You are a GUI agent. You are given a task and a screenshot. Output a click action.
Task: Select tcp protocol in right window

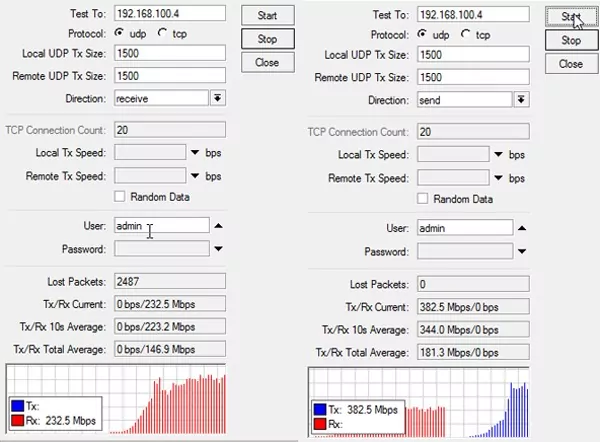(465, 34)
